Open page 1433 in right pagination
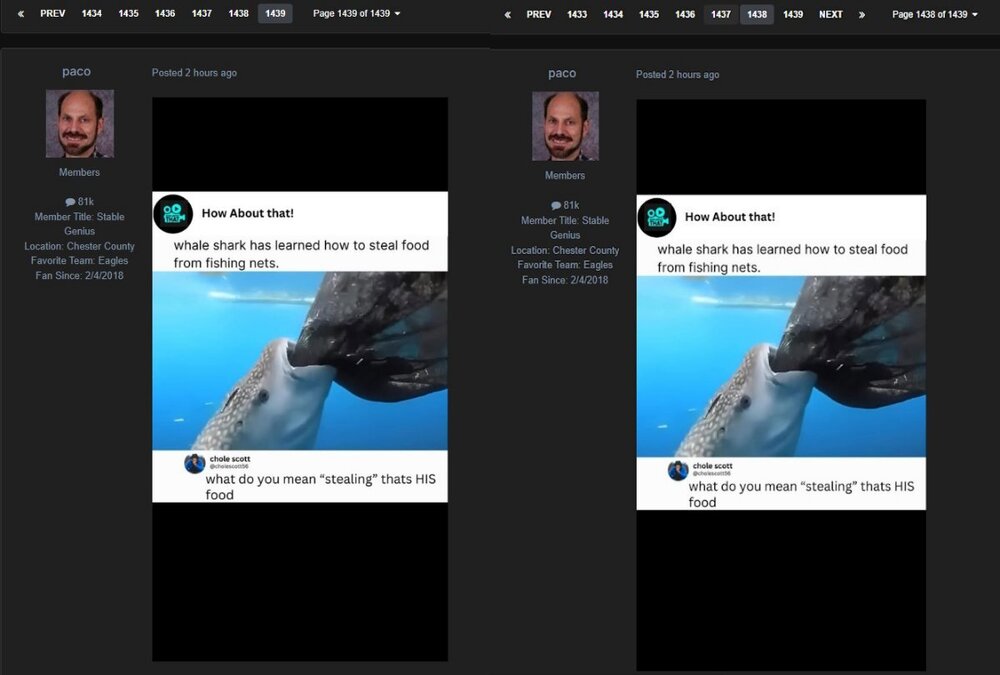This screenshot has height=675, width=1000. (x=577, y=14)
